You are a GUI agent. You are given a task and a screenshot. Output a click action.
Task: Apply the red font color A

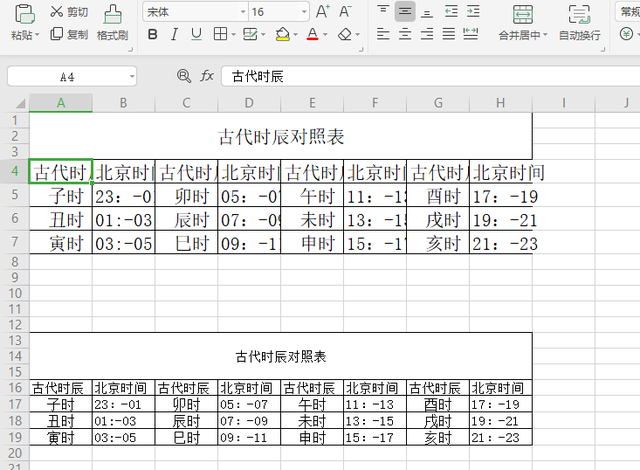(x=312, y=34)
